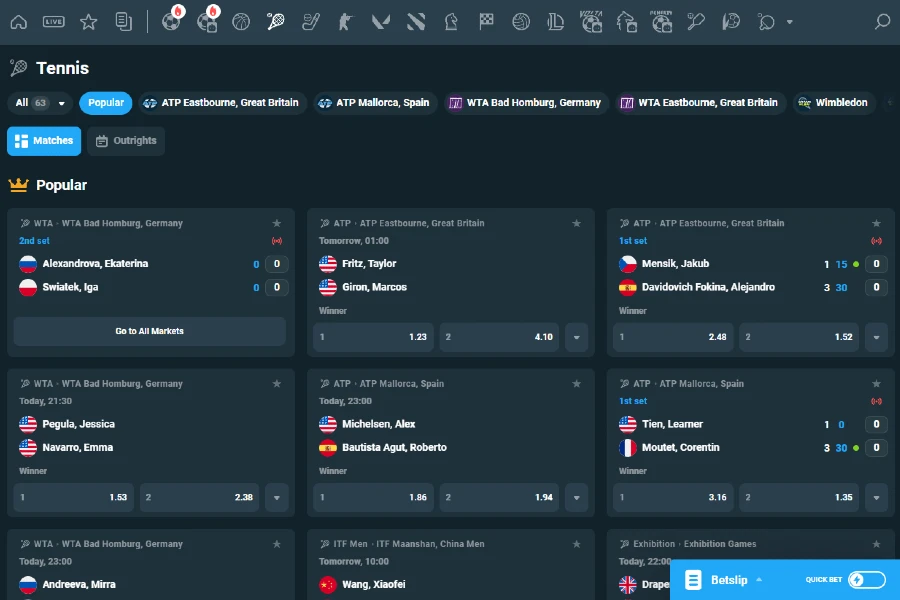The width and height of the screenshot is (900, 600).
Task: Select the volleyball sport icon
Action: click(520, 20)
